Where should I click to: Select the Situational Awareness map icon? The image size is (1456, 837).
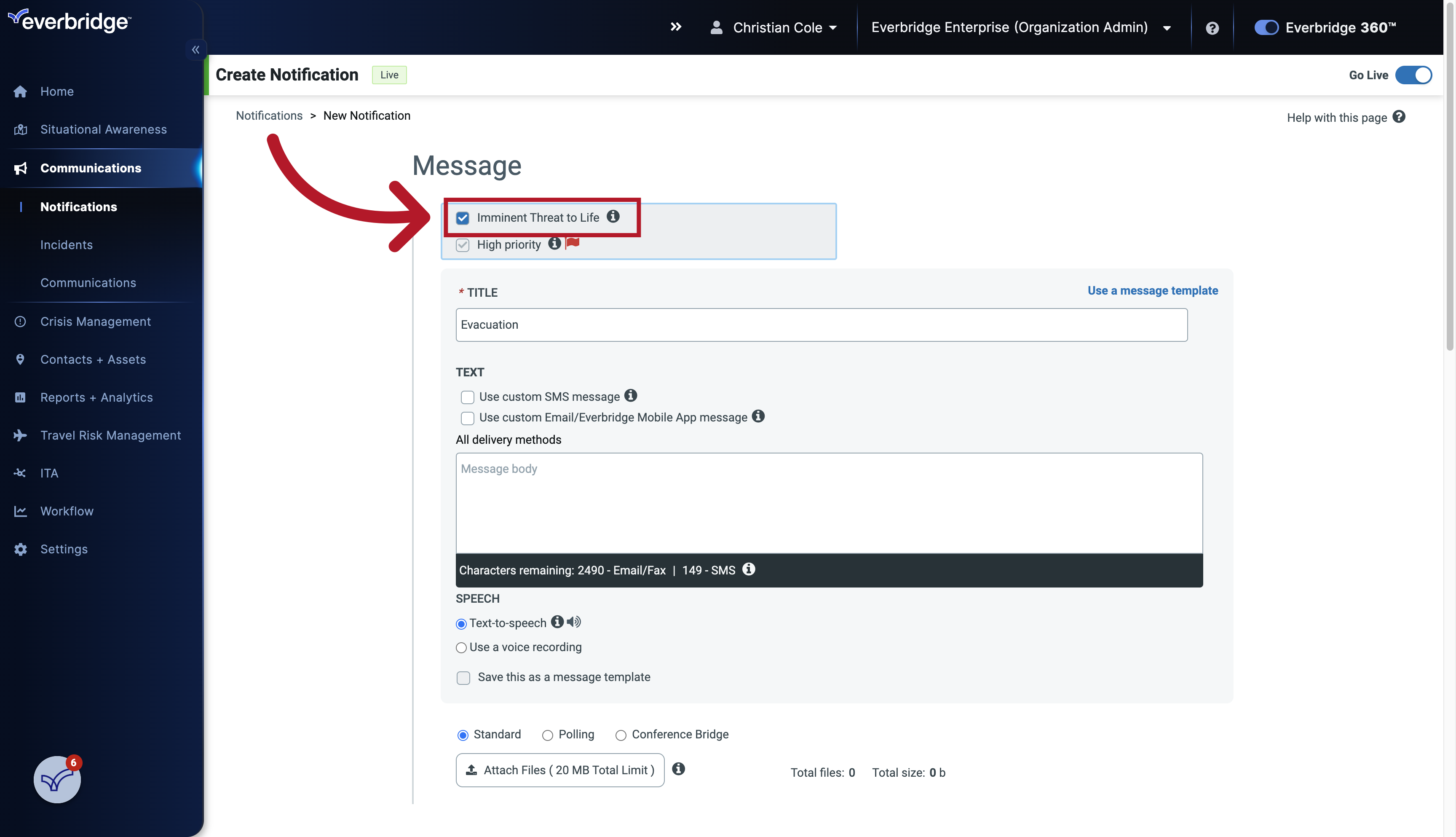coord(20,129)
